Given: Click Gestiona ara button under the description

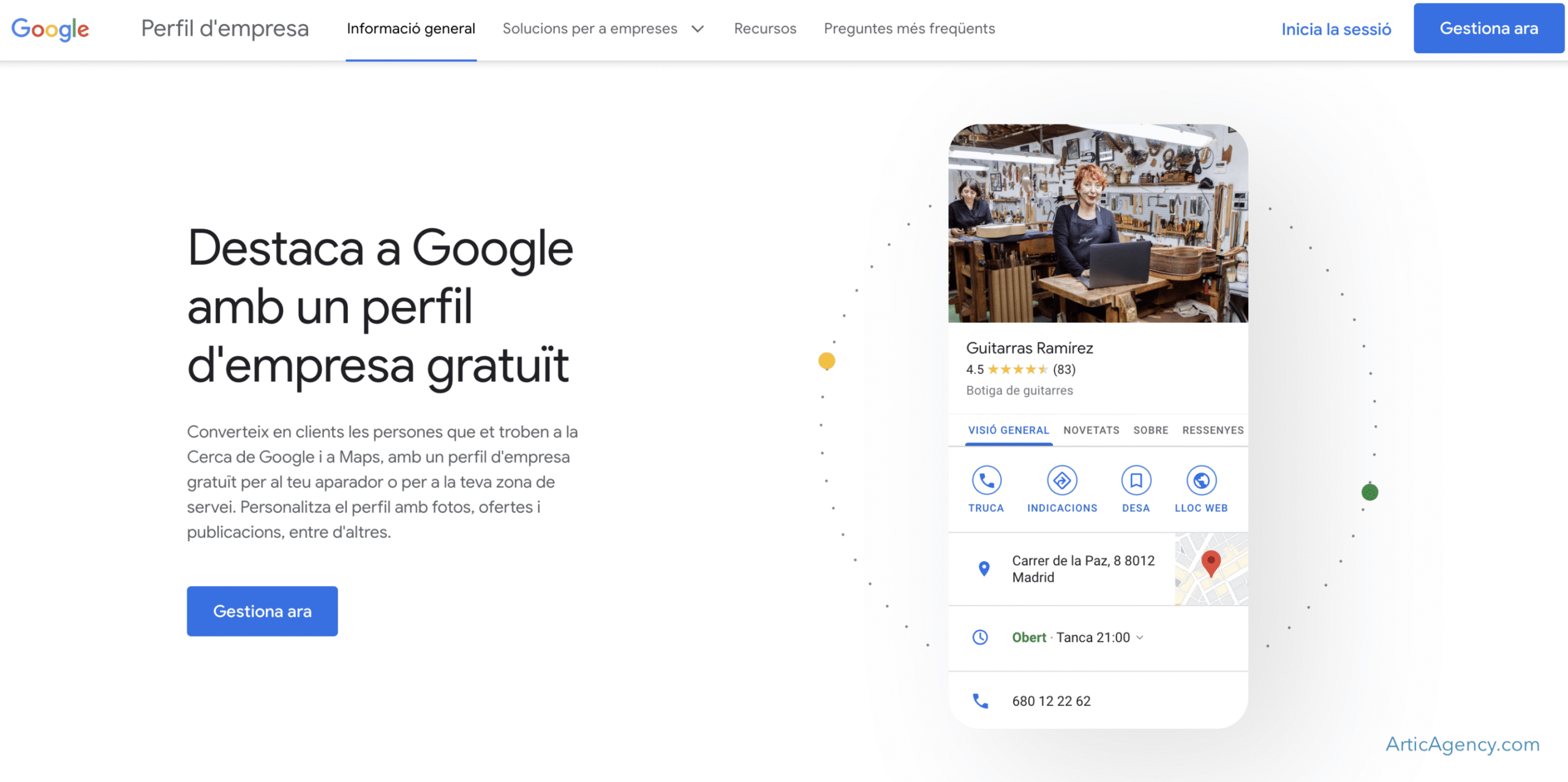Looking at the screenshot, I should click(x=262, y=611).
